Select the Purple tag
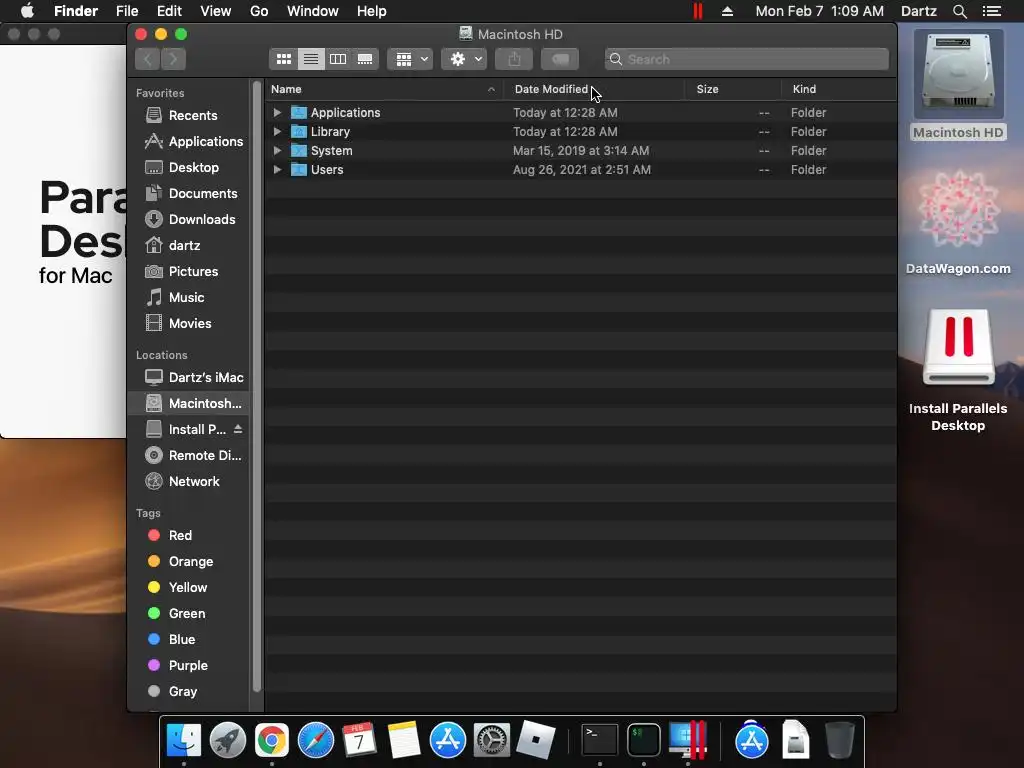1024x768 pixels. coord(189,665)
